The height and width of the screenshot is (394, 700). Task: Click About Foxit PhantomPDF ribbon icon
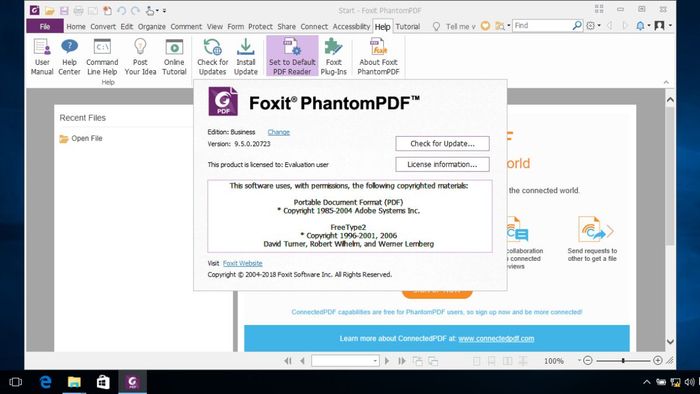(378, 57)
